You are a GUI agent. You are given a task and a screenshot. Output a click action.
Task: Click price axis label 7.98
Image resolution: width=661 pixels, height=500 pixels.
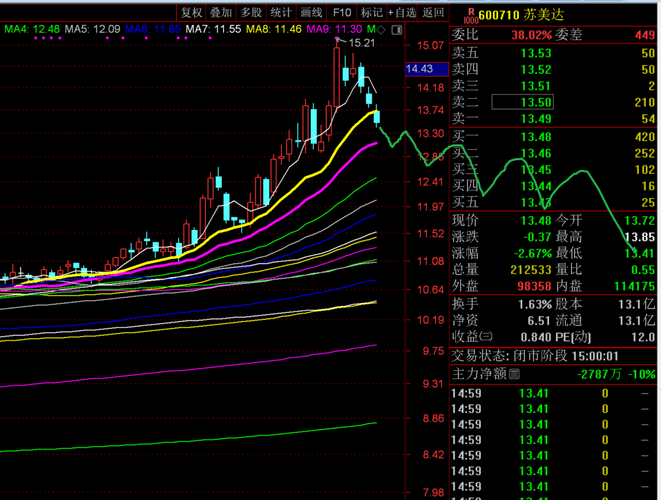(433, 492)
